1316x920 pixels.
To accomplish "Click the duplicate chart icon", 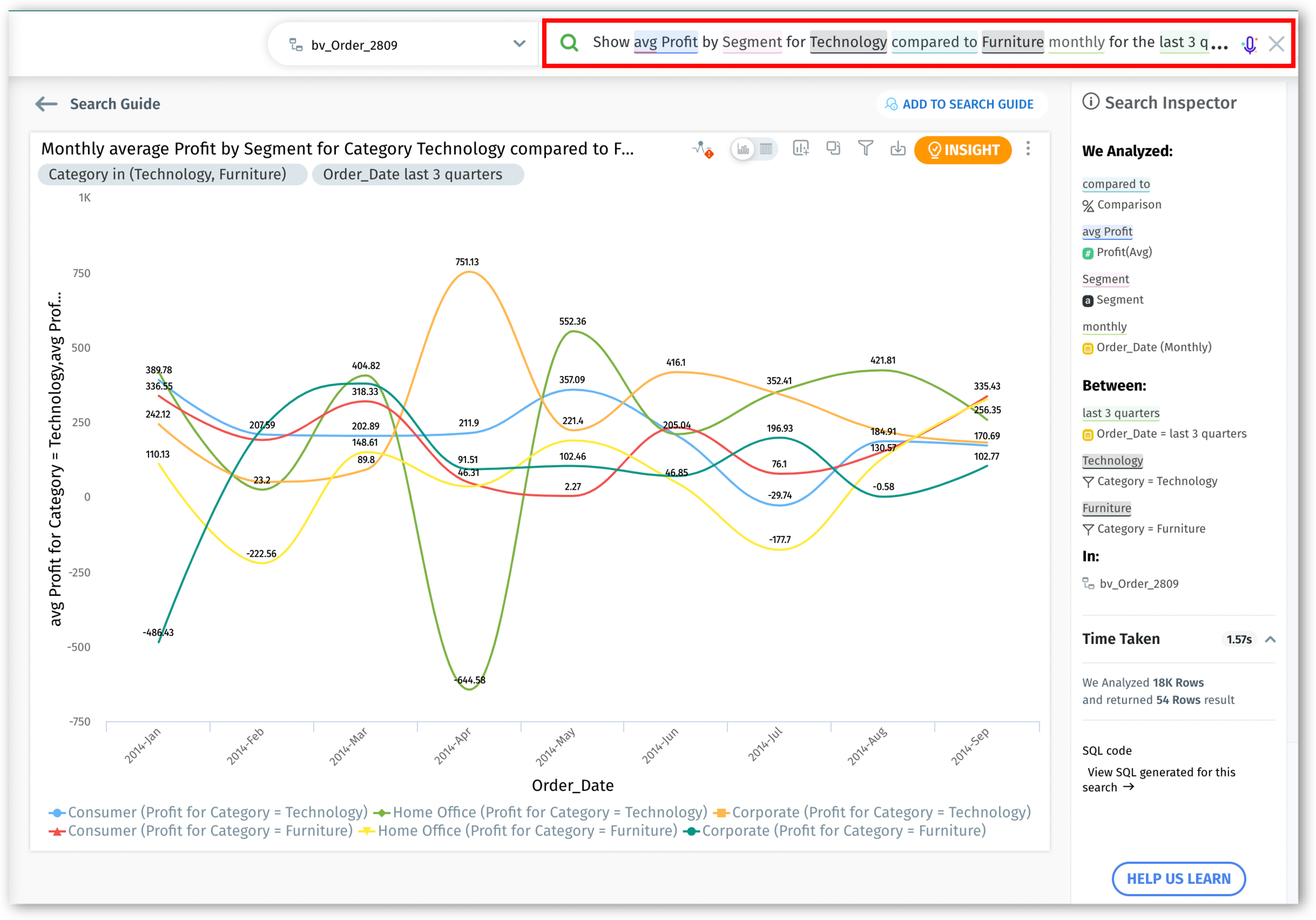I will pyautogui.click(x=833, y=149).
